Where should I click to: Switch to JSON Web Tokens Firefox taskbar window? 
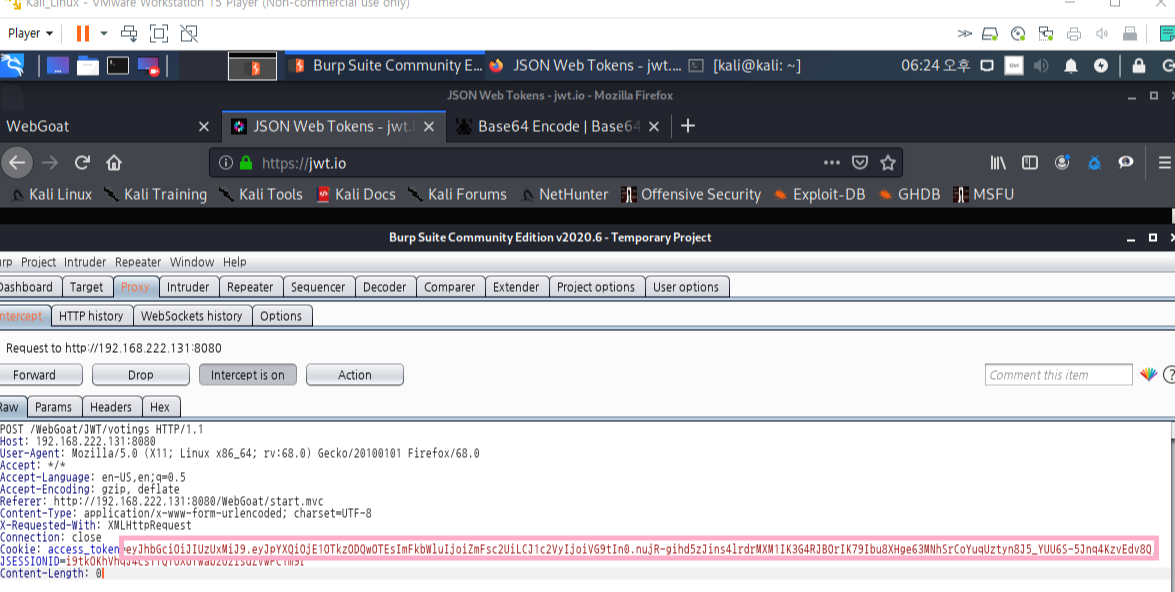pos(585,66)
